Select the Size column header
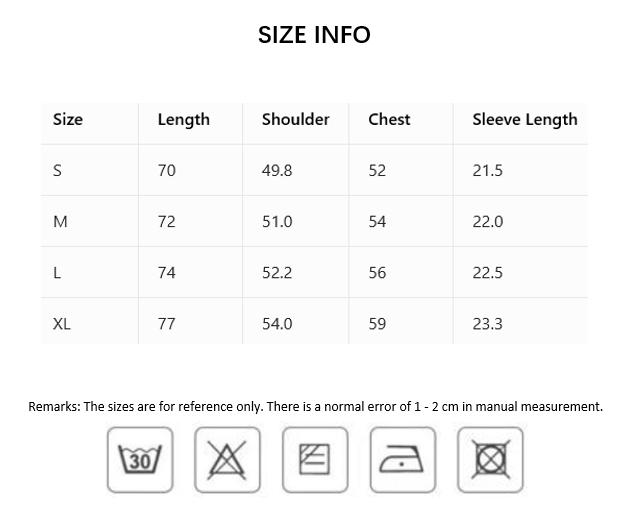The image size is (634, 506). 68,120
